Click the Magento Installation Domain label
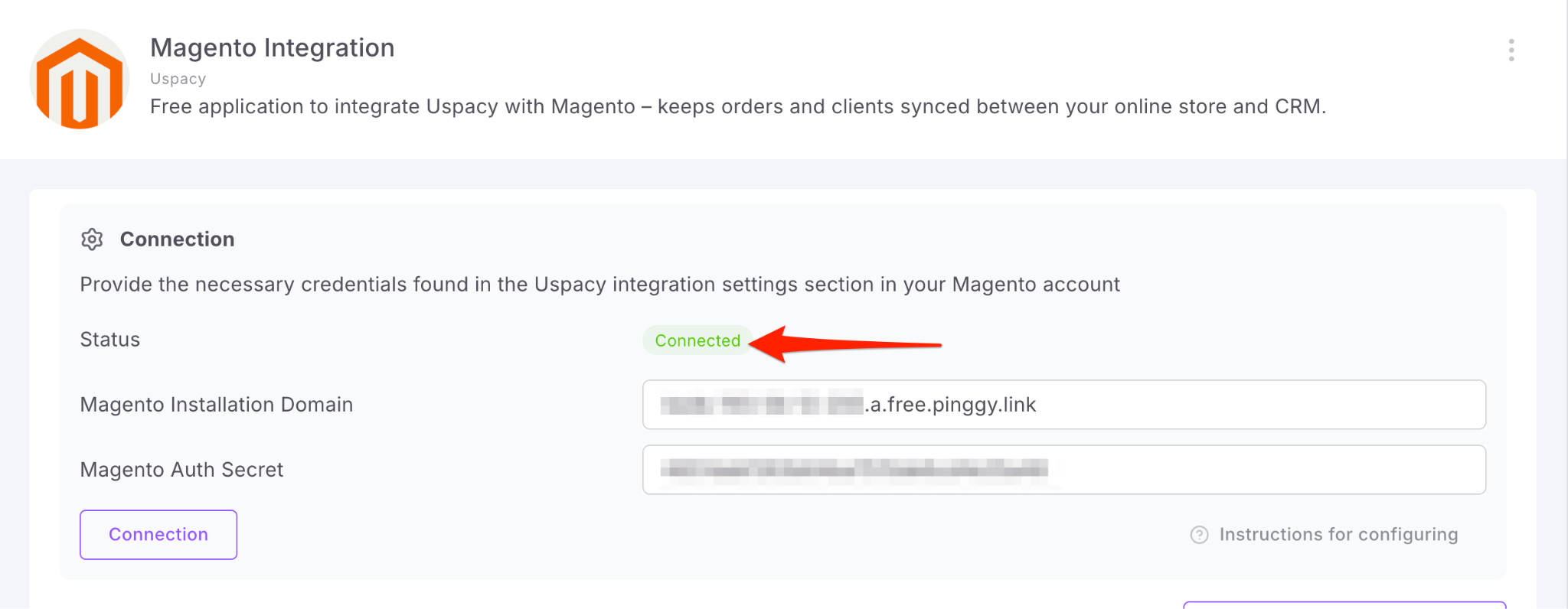Screen dimensions: 1568x609 click(x=217, y=405)
